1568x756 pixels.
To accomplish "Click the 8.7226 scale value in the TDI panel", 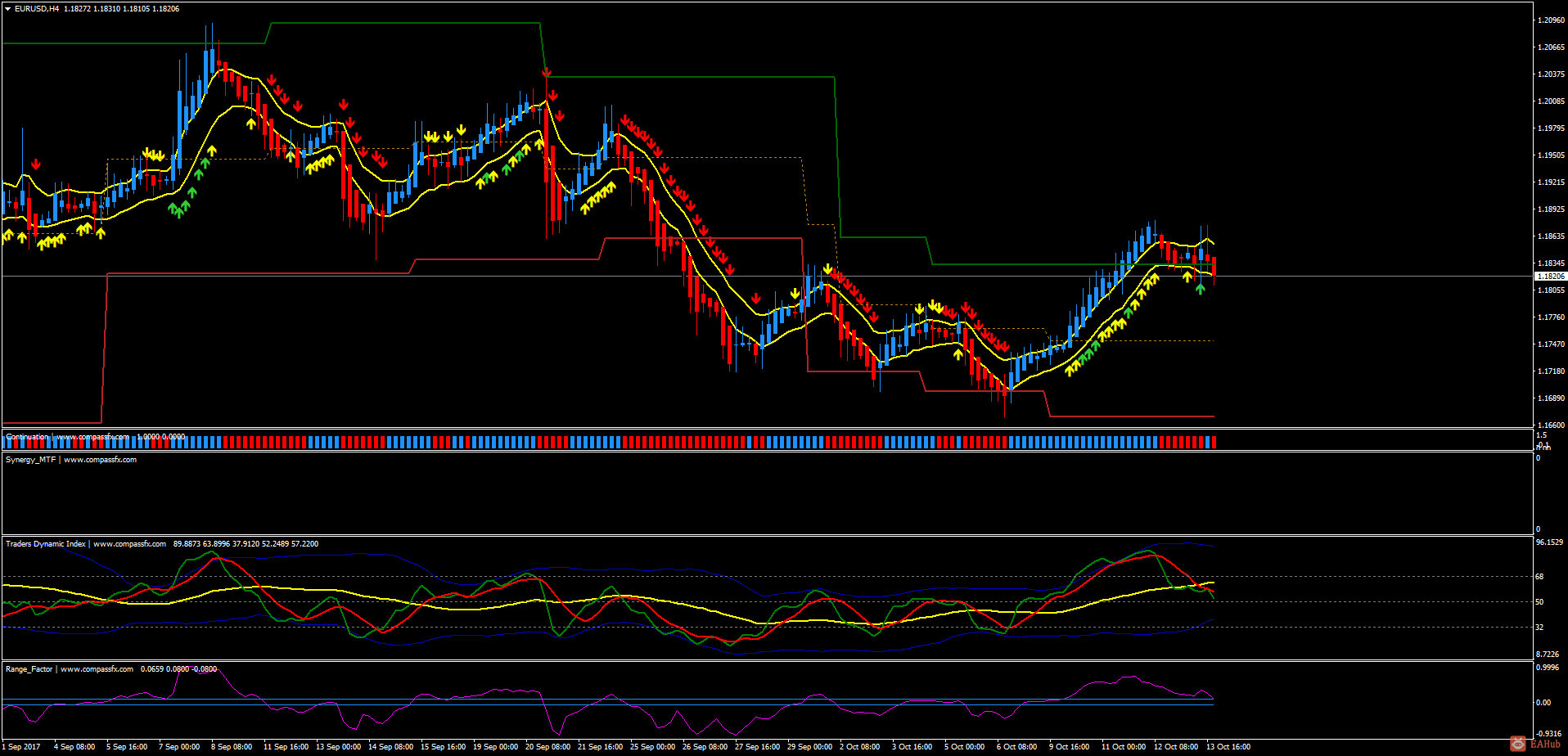I will pos(1548,655).
